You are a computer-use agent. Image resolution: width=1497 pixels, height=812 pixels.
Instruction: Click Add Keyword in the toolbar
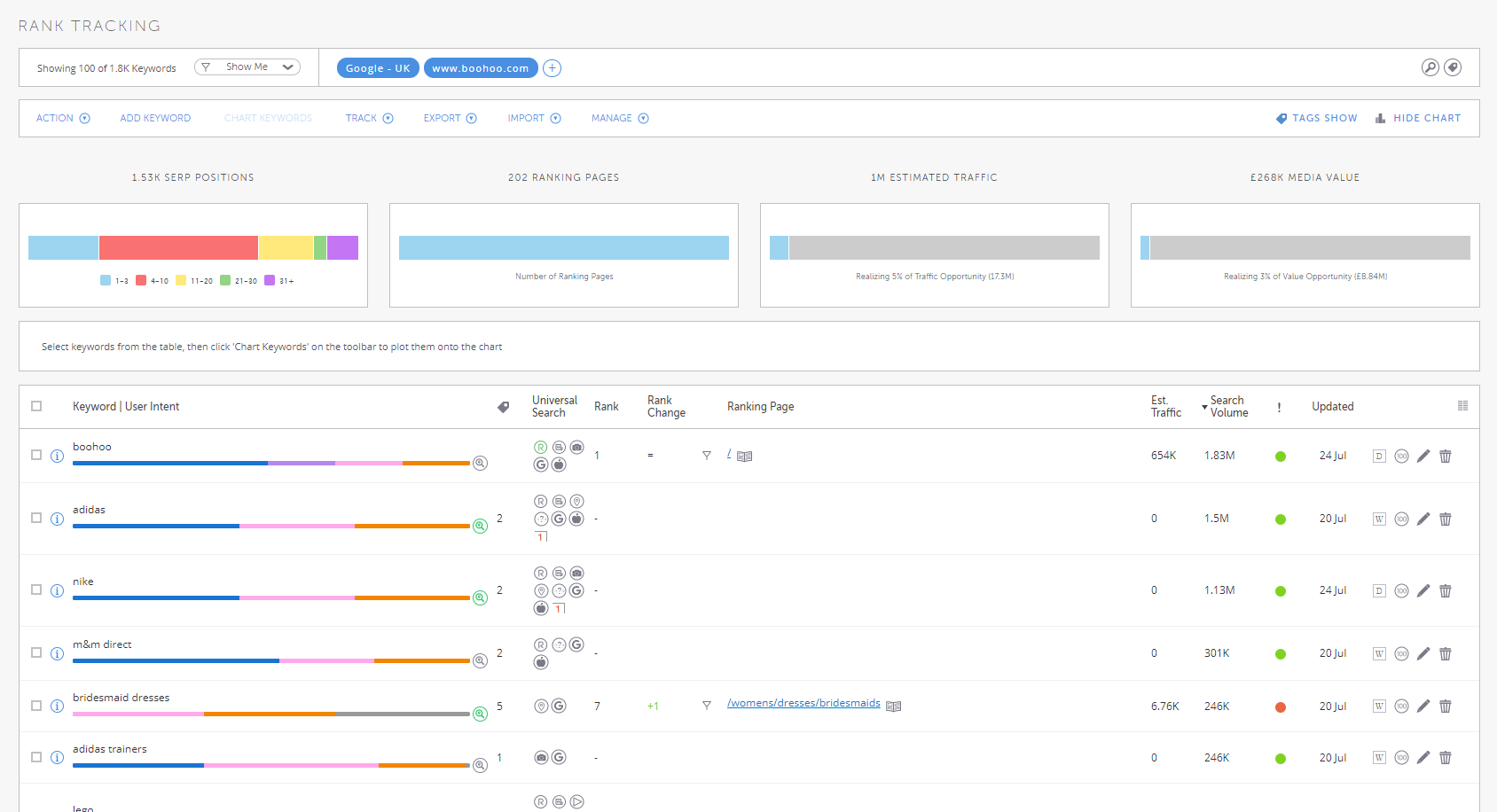click(155, 118)
